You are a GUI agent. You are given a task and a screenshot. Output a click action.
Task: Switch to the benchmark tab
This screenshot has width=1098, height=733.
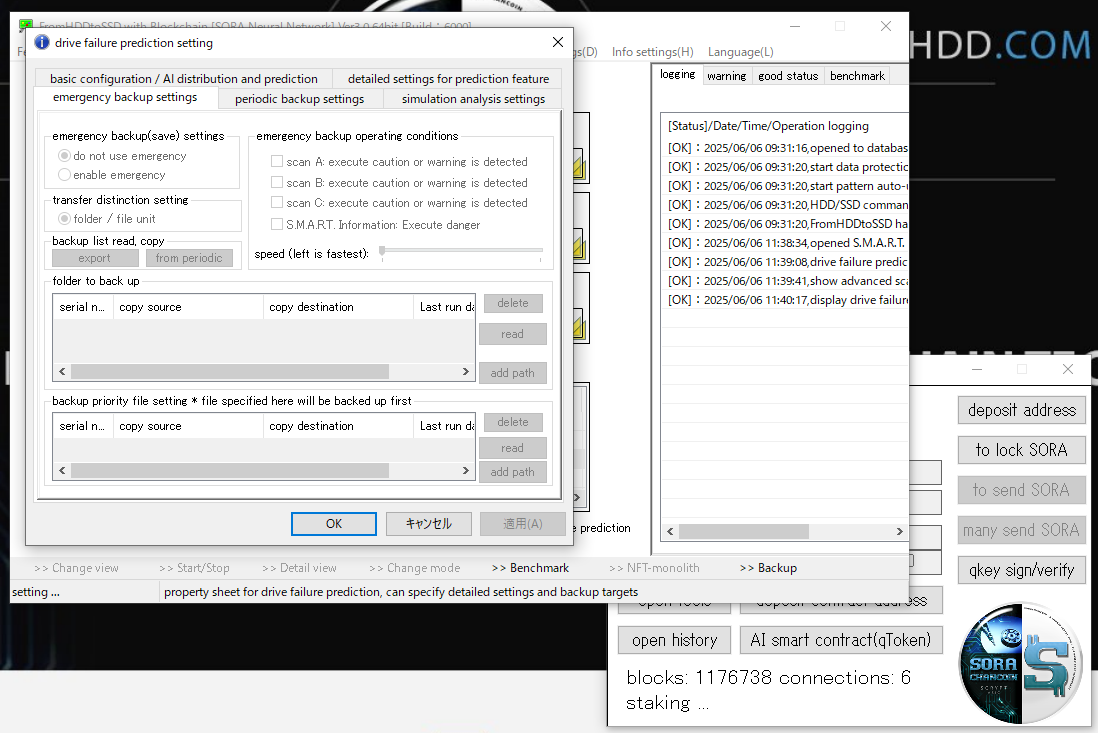coord(857,76)
